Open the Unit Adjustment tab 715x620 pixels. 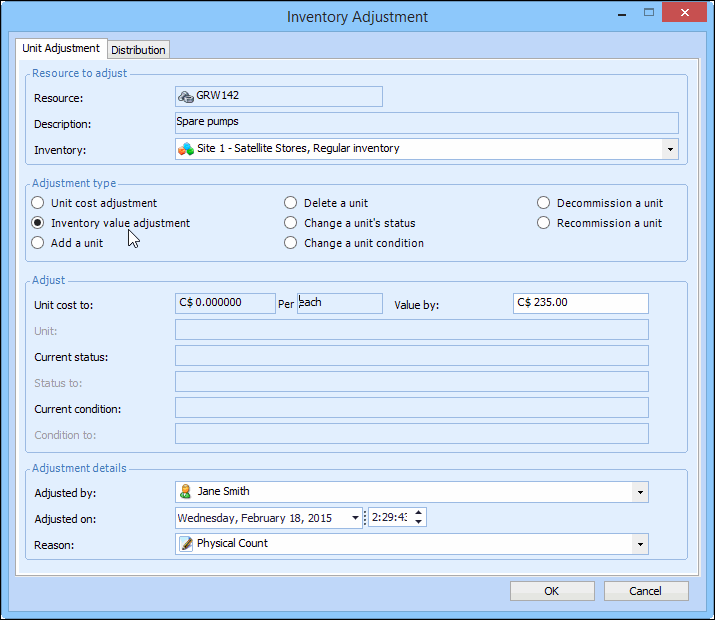(x=61, y=48)
